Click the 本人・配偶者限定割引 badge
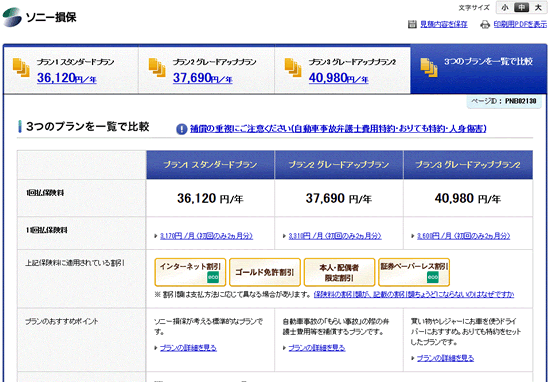Image resolution: width=550 pixels, height=382 pixels. 339,272
